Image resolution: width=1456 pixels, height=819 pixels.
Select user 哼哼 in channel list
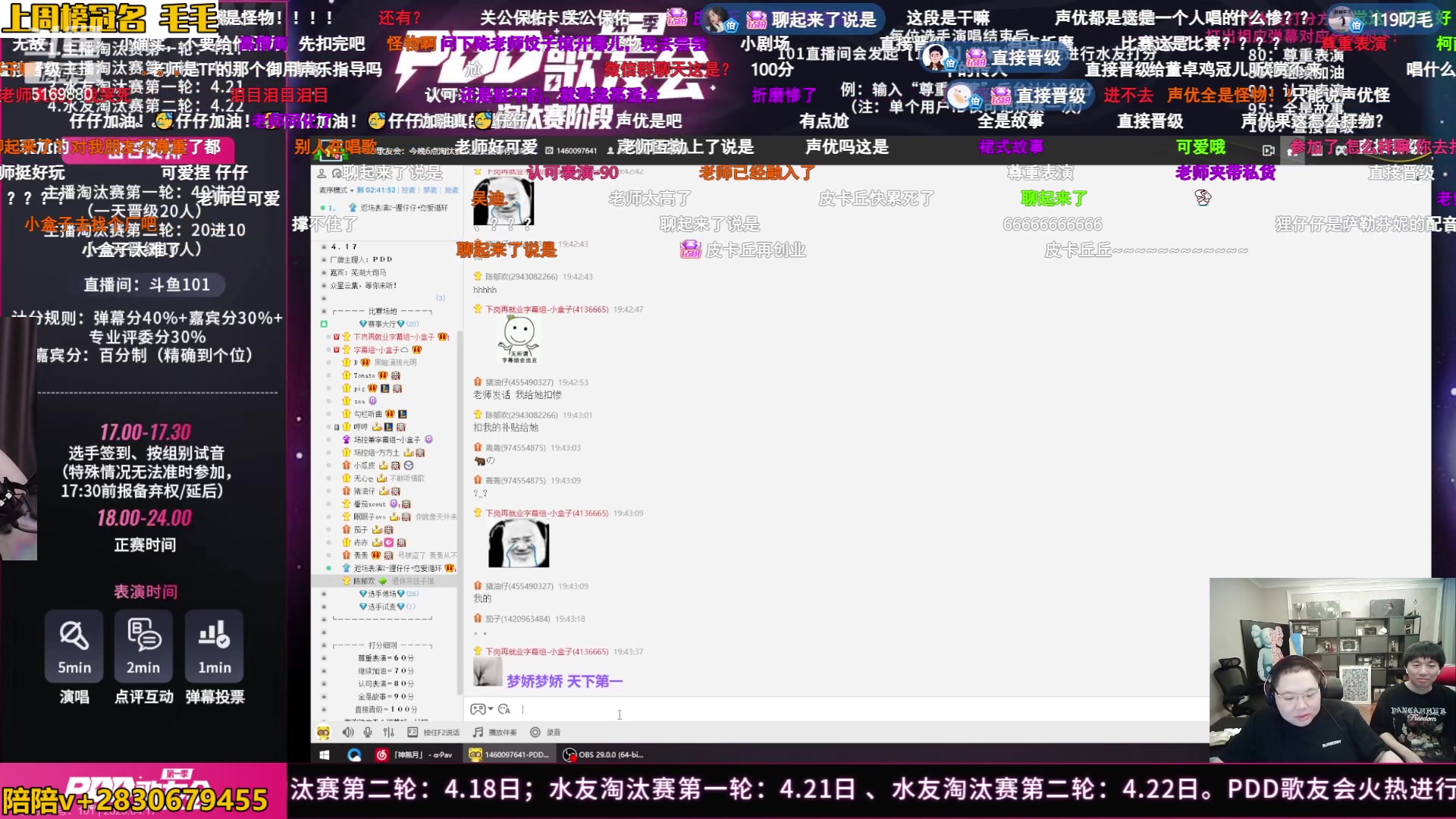360,427
